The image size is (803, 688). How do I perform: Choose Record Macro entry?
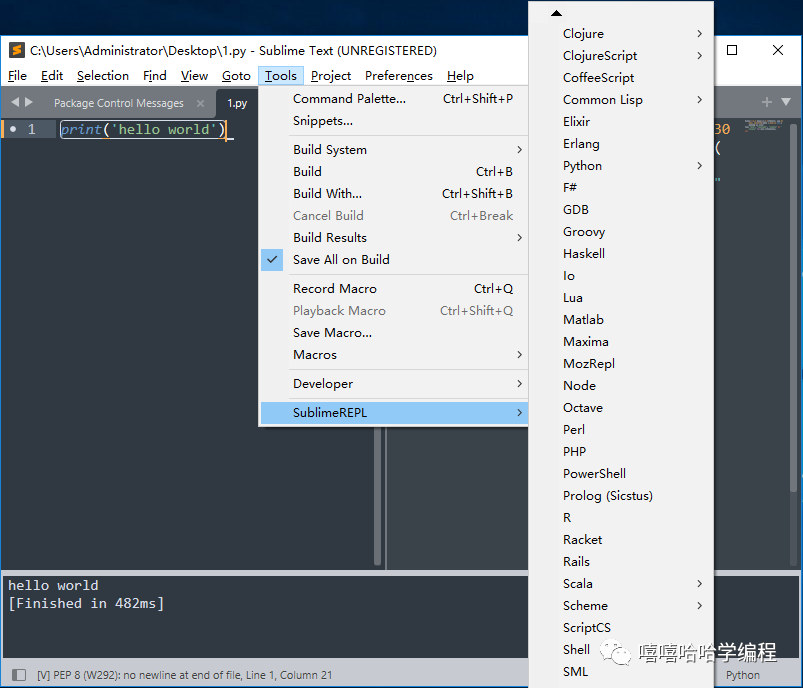tap(394, 288)
